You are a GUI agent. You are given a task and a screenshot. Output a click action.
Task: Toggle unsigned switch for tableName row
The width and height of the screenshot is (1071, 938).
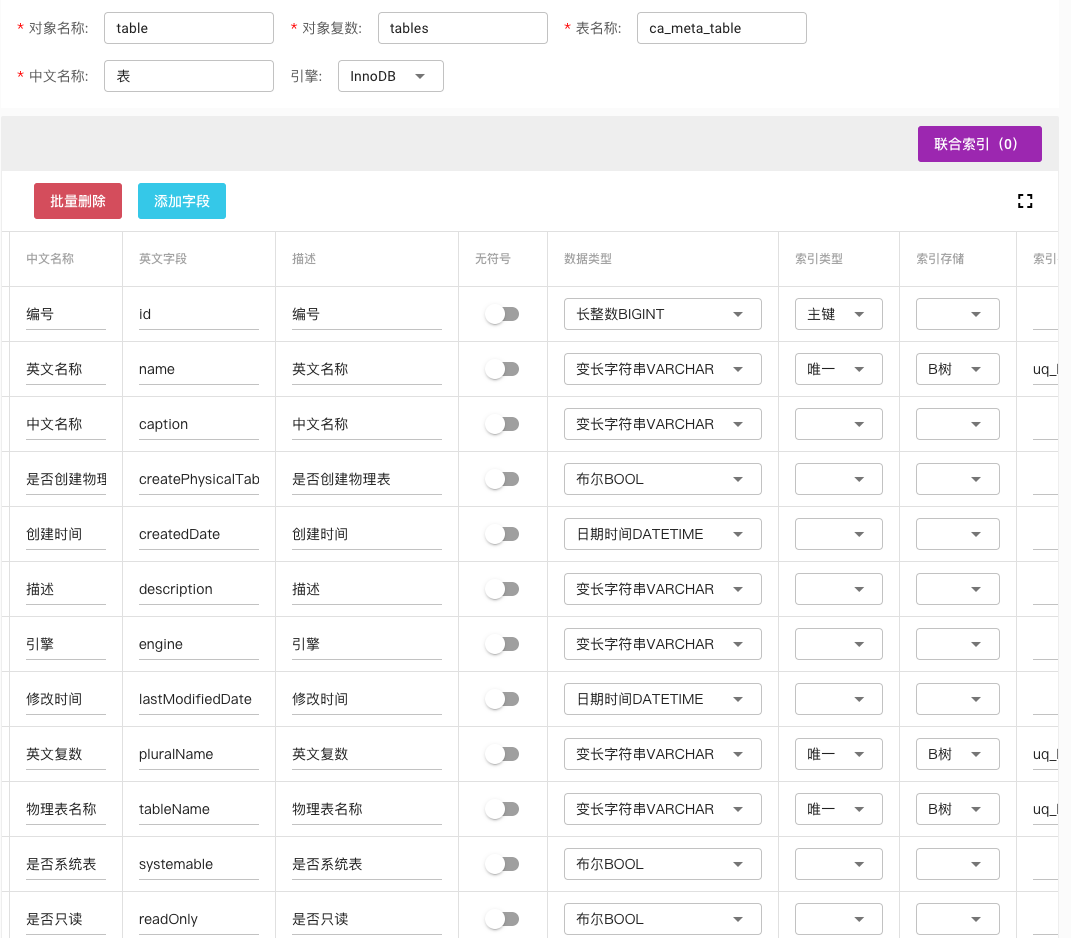point(503,809)
